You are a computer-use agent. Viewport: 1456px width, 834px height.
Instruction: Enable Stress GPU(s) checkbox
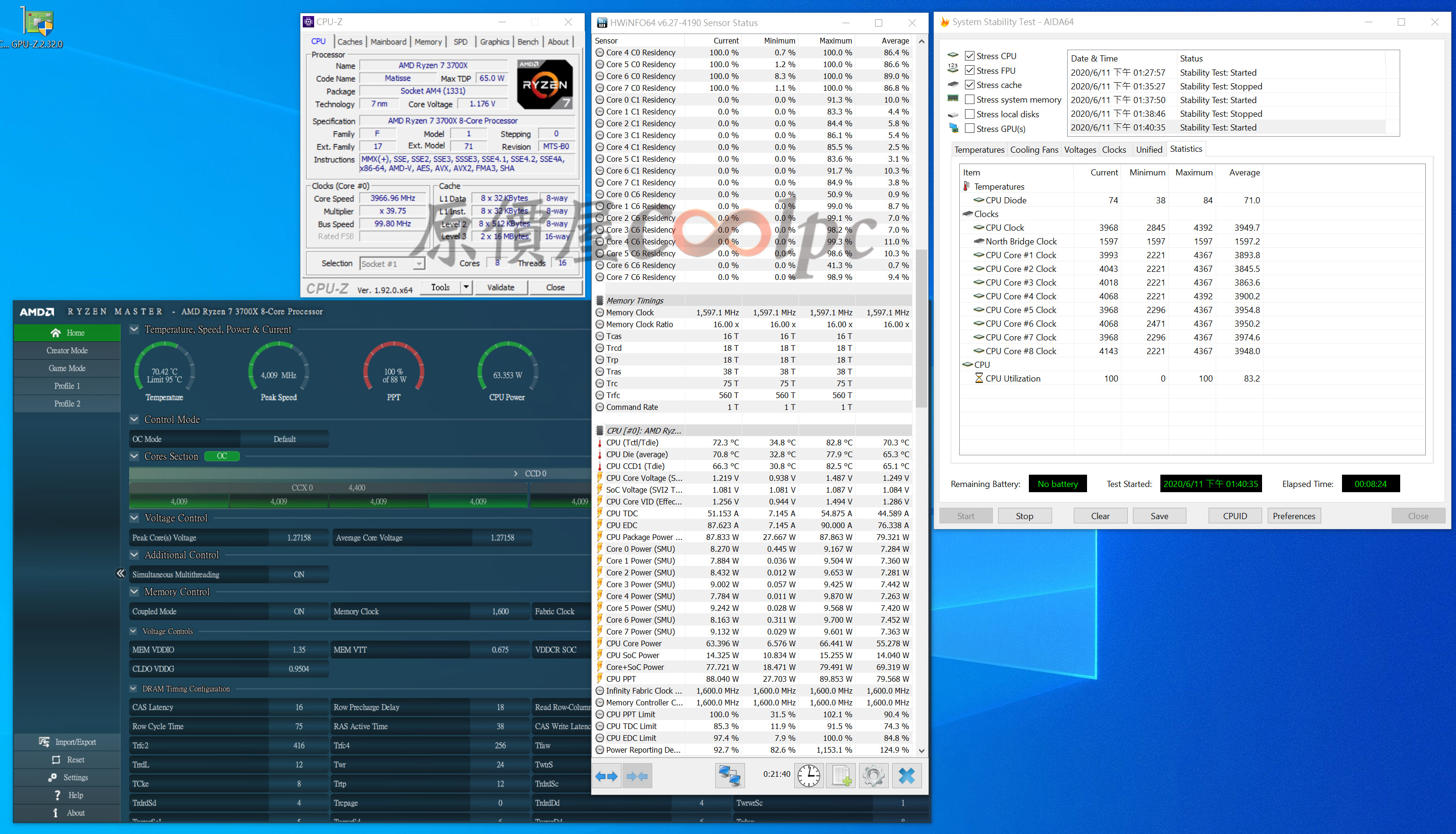[x=970, y=128]
